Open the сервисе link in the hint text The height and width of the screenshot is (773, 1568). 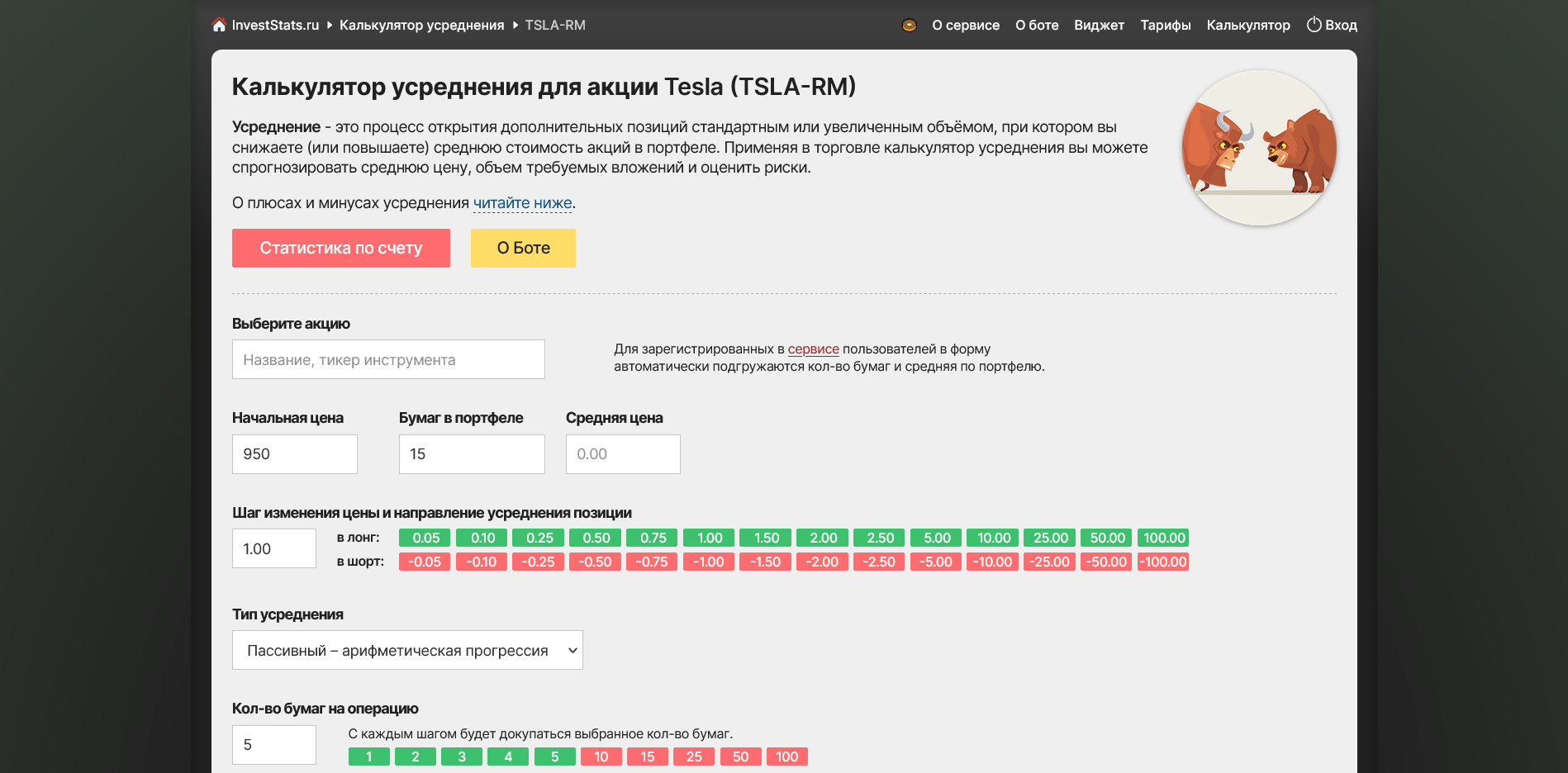814,349
